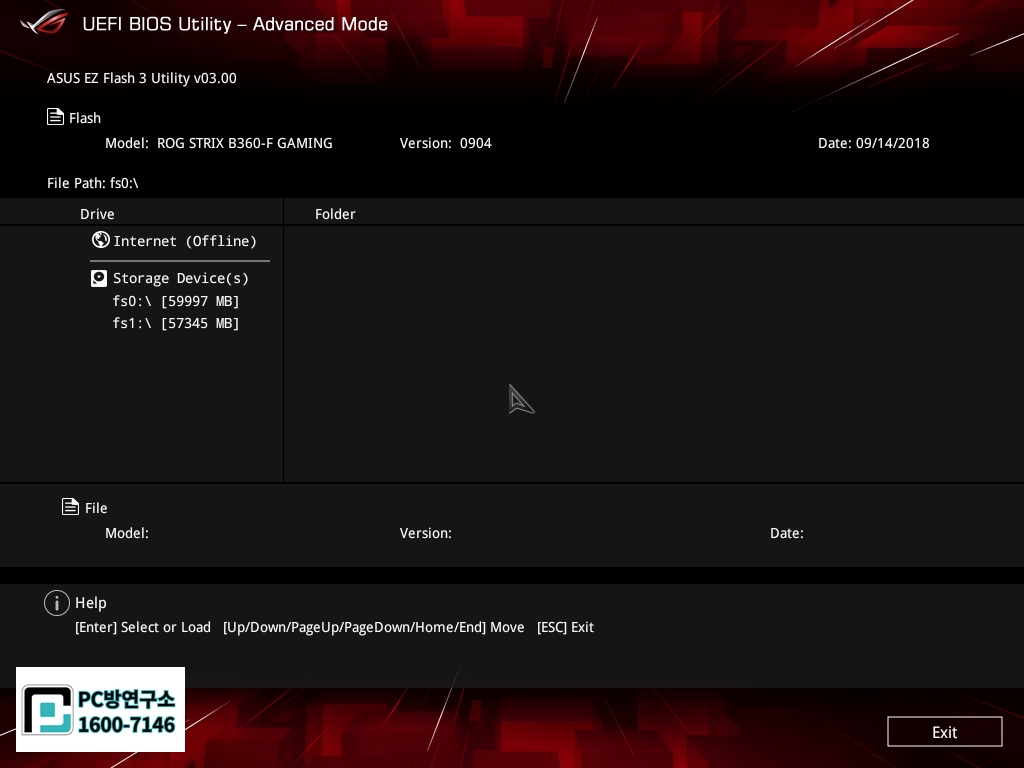Click the File section Model: label

click(127, 533)
